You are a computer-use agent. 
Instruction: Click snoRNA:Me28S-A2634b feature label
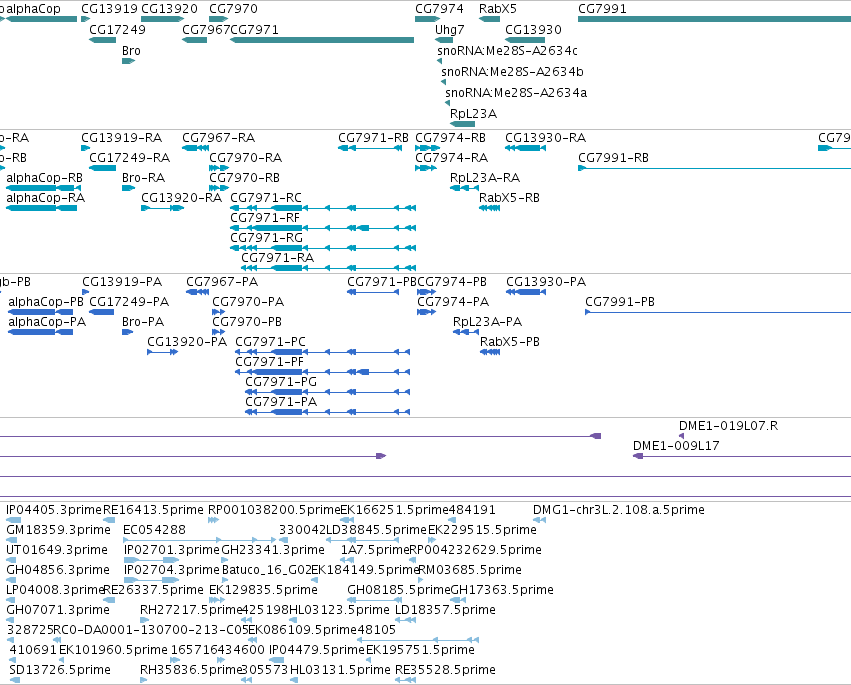pos(512,71)
